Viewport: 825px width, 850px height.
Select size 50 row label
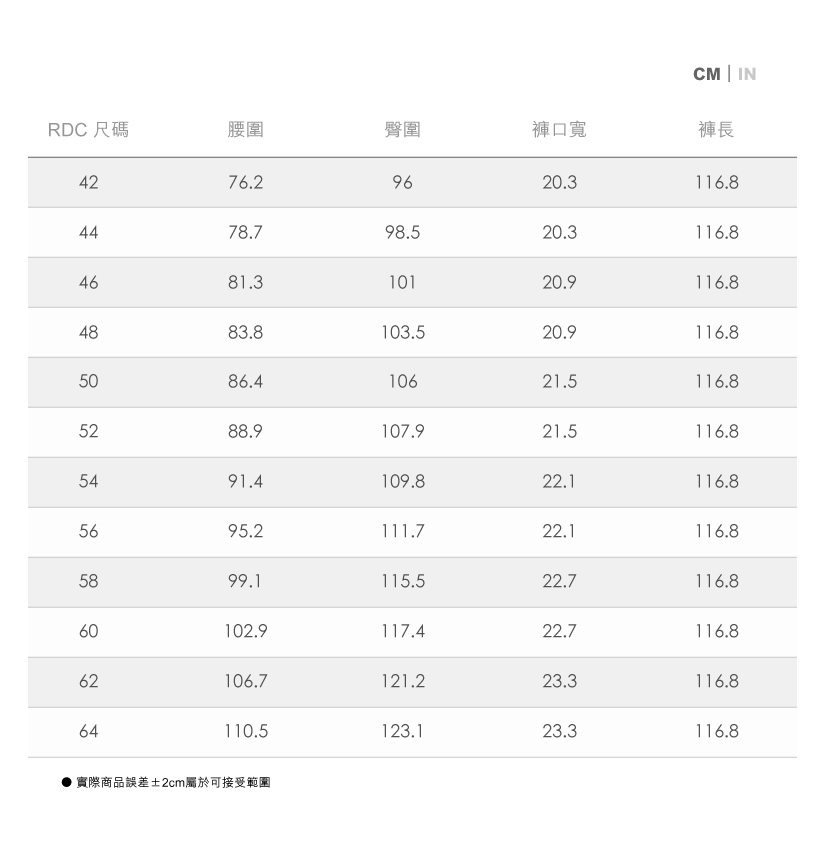point(89,382)
